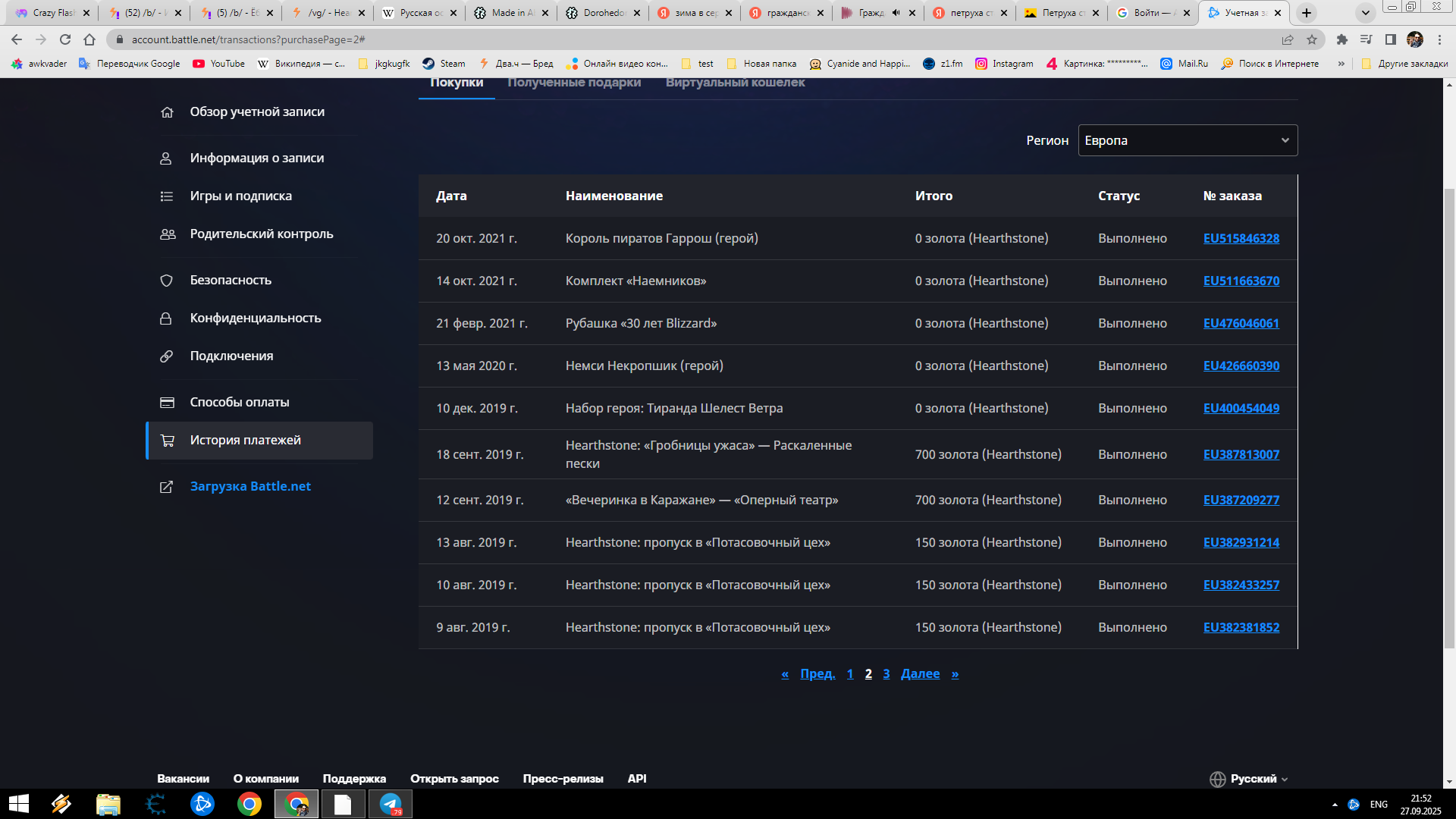Viewport: 1456px width, 819px height.
Task: Switch to the Полученные подарки tab
Action: (574, 83)
